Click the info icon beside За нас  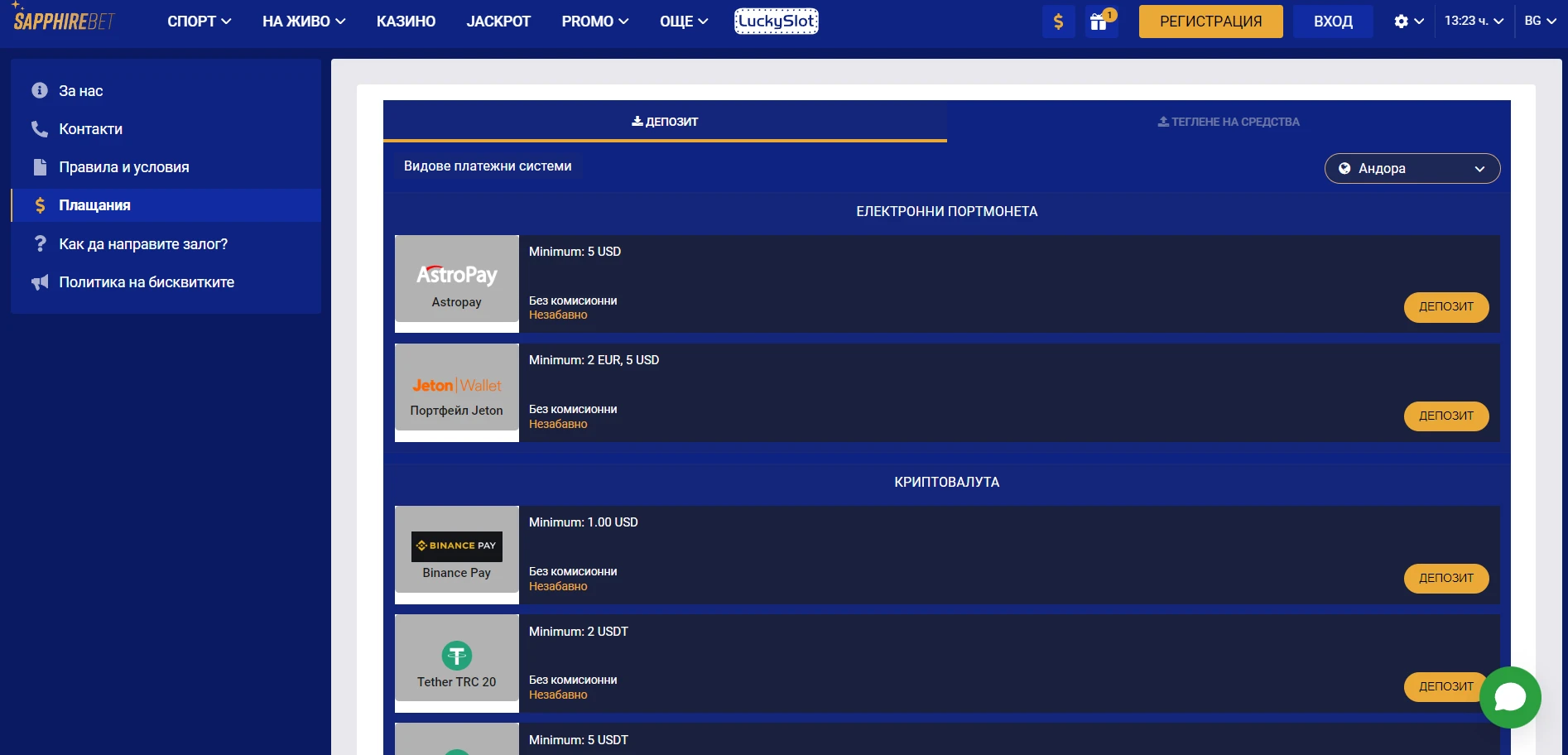pos(40,90)
